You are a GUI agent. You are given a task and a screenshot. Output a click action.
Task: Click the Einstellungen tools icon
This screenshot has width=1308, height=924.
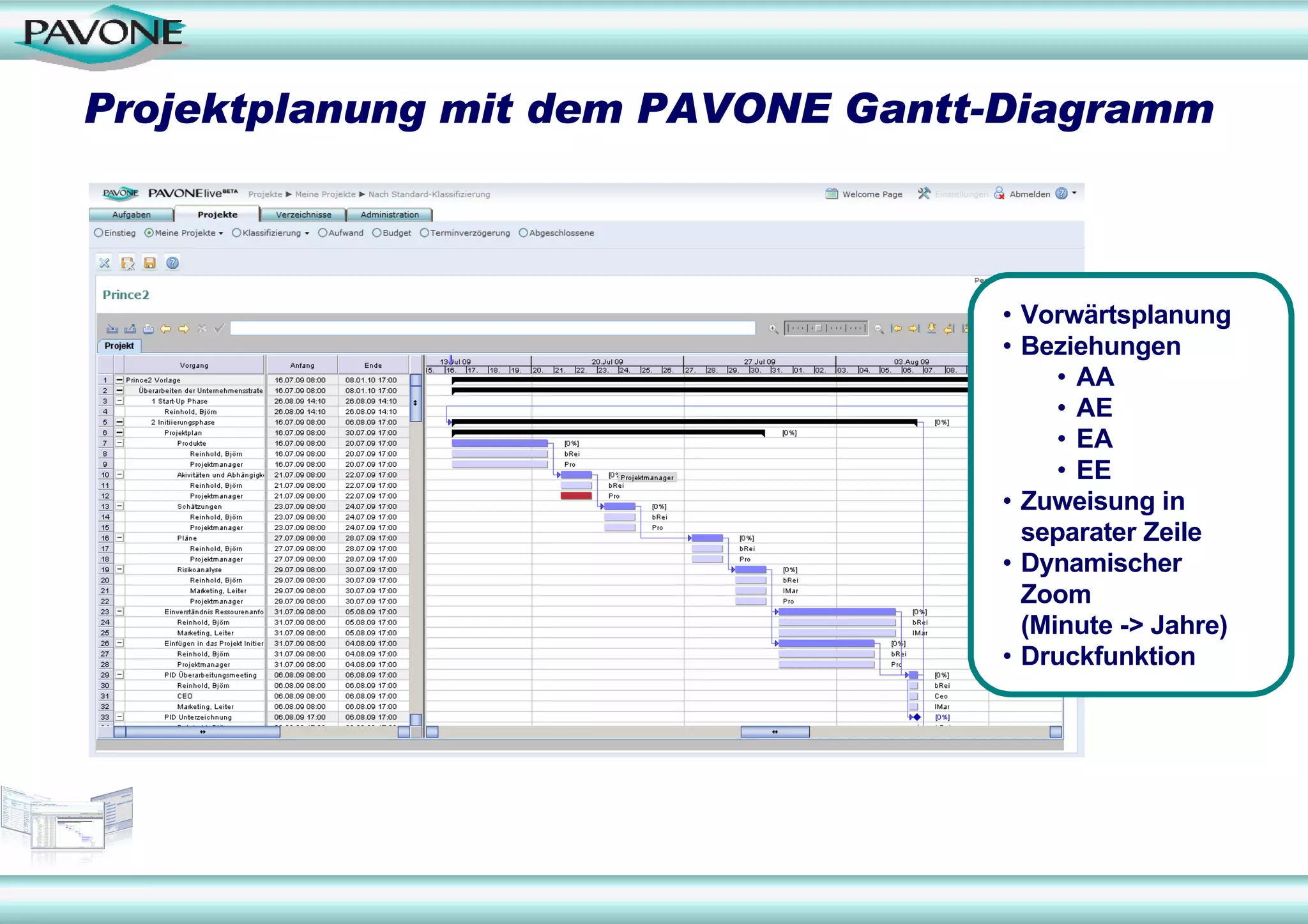coord(924,193)
